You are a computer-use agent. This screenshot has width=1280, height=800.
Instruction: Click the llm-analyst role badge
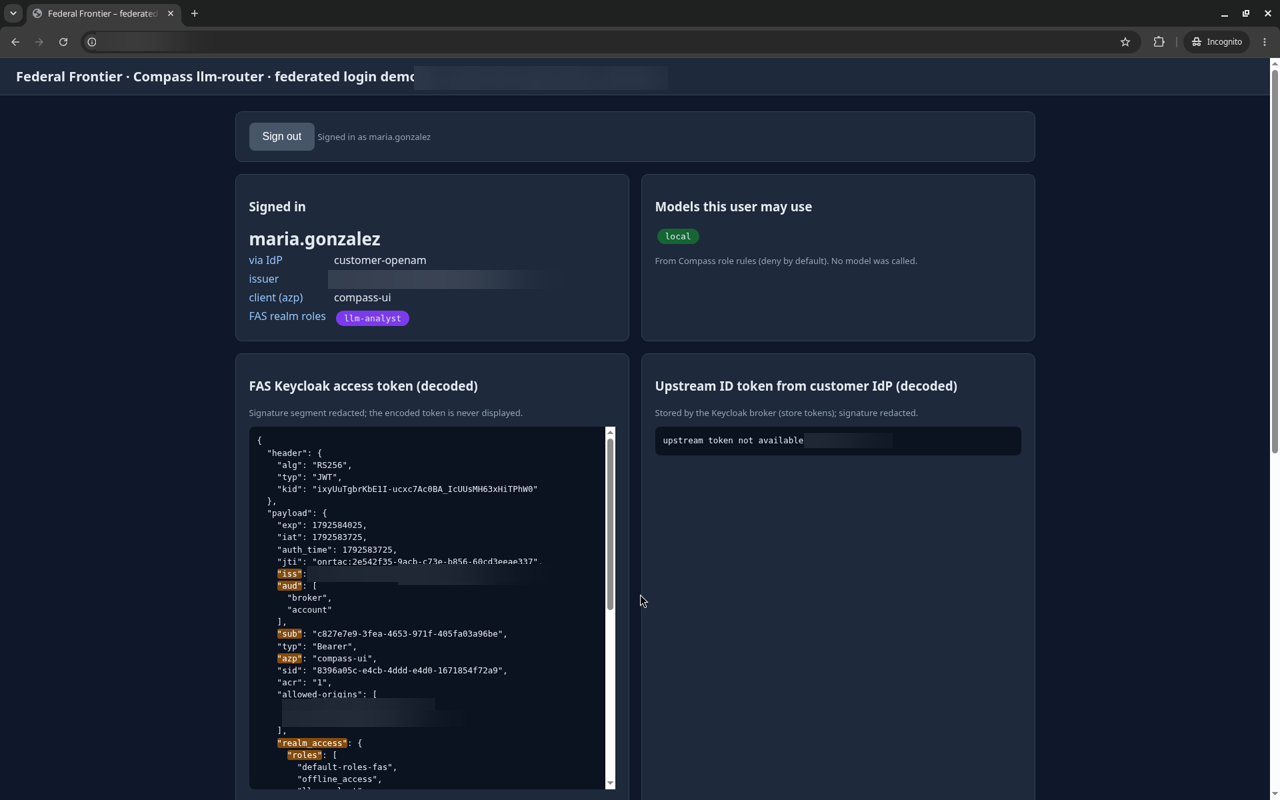[372, 318]
